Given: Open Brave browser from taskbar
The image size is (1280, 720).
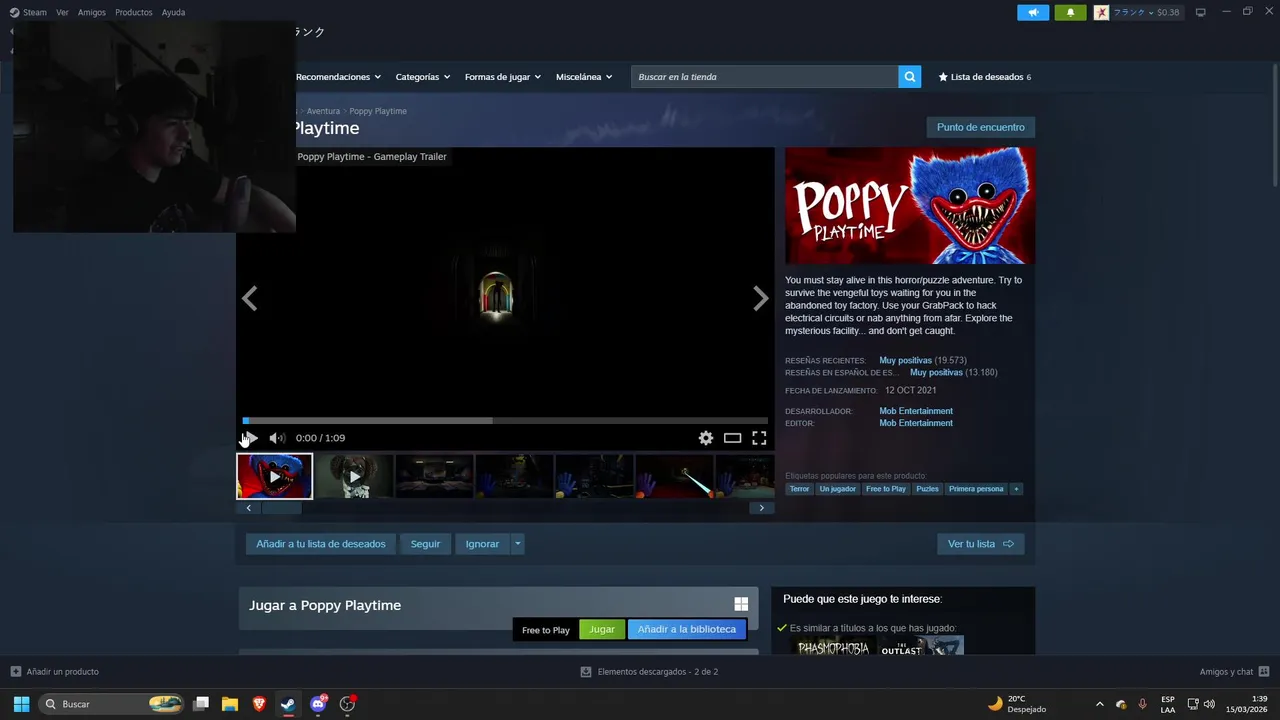Looking at the screenshot, I should point(259,704).
